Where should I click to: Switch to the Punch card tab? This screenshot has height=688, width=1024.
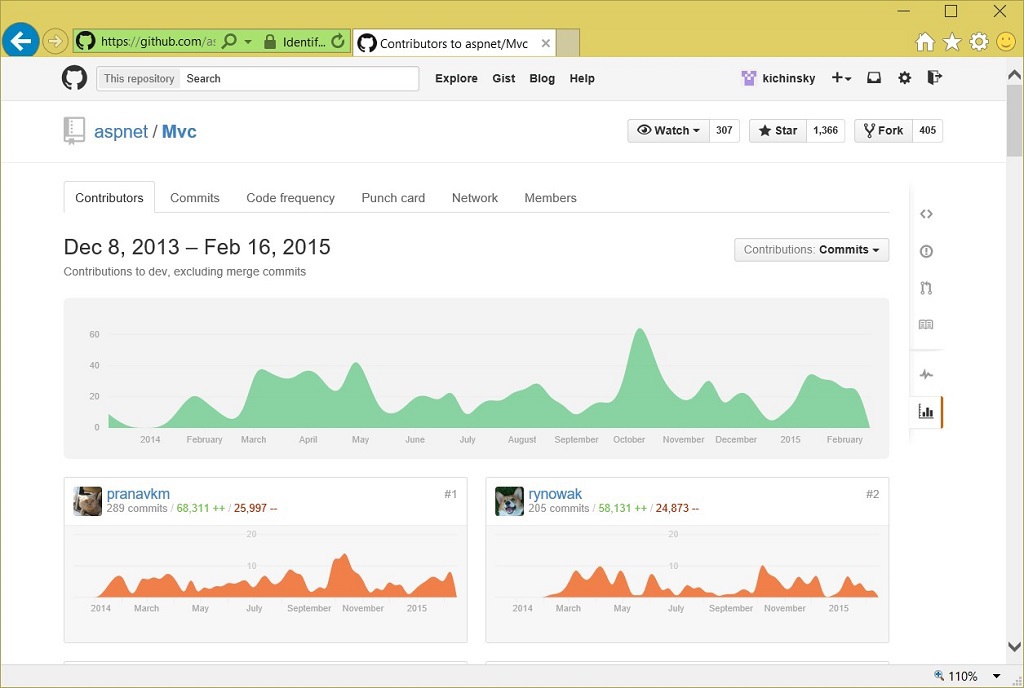tap(393, 198)
